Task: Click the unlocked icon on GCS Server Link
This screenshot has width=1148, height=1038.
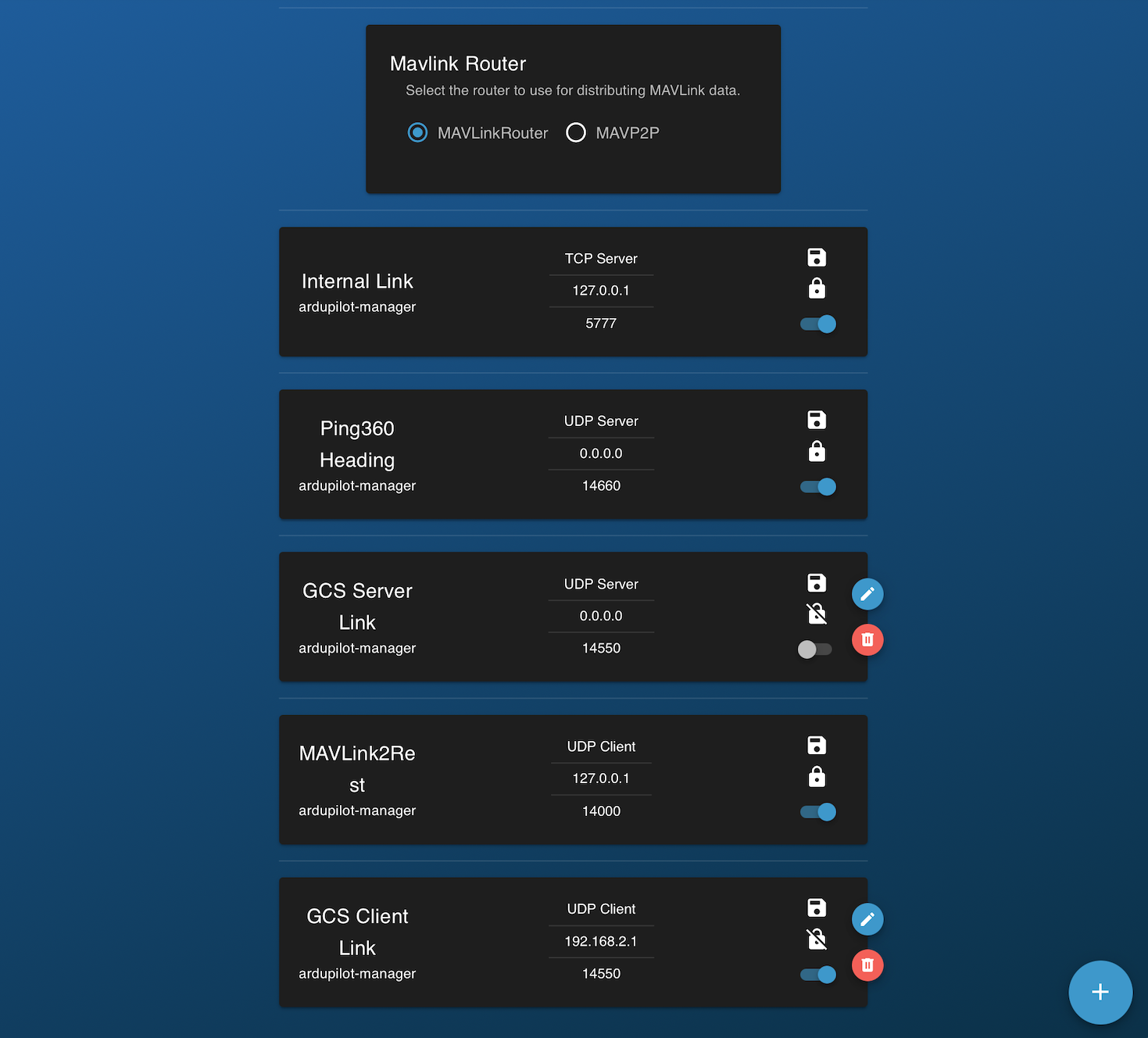Action: point(817,614)
